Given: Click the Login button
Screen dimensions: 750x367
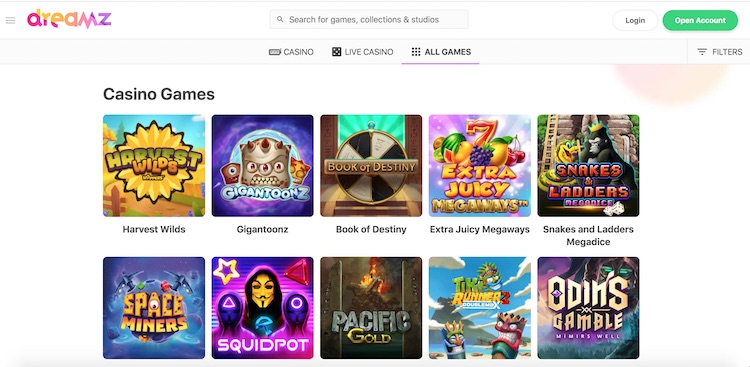Looking at the screenshot, I should pos(635,20).
